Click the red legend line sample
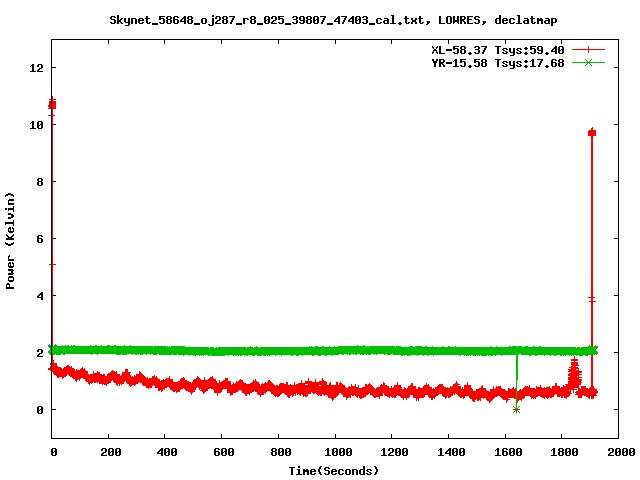 tap(588, 50)
